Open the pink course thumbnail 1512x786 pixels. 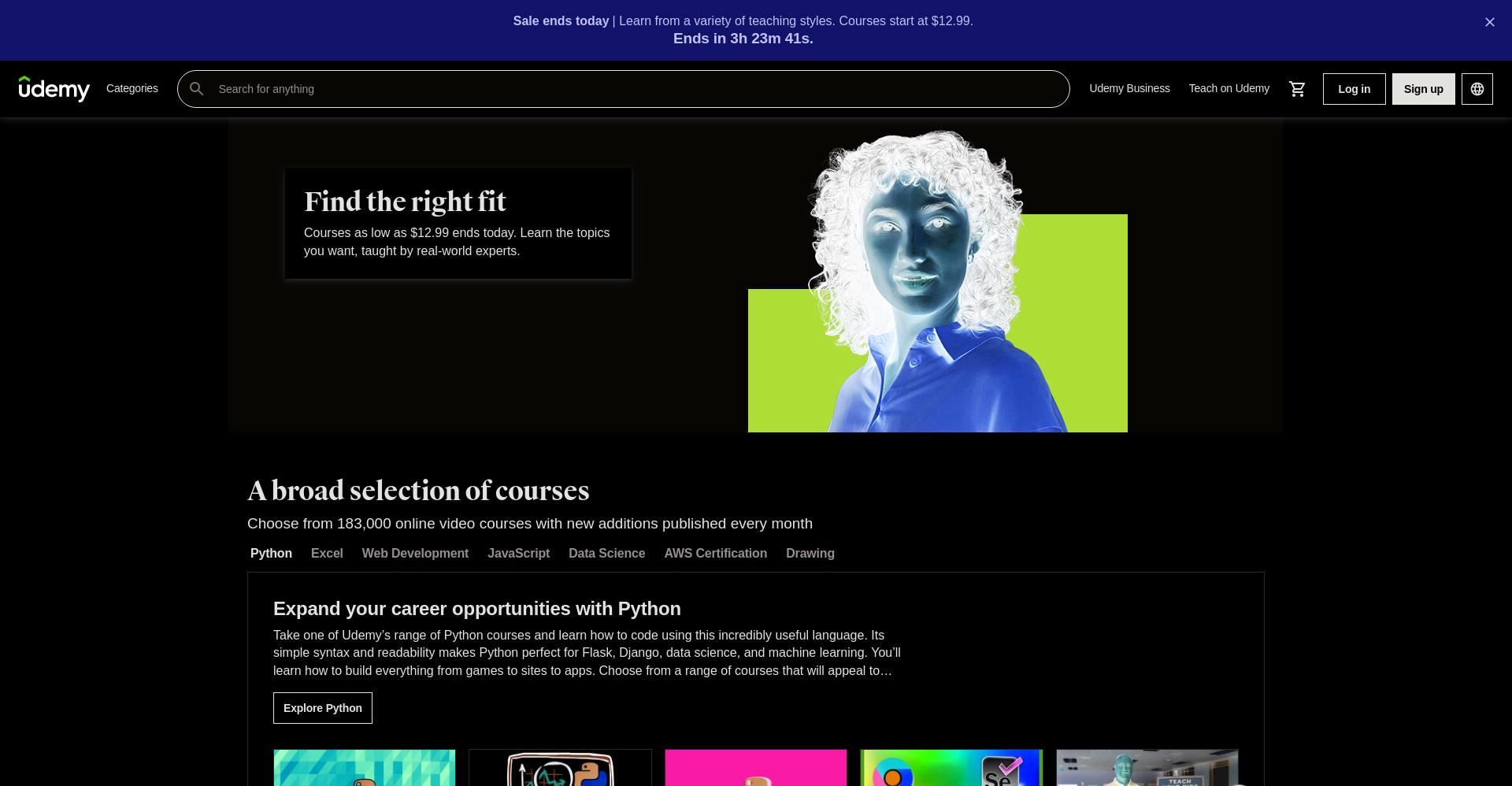[756, 768]
